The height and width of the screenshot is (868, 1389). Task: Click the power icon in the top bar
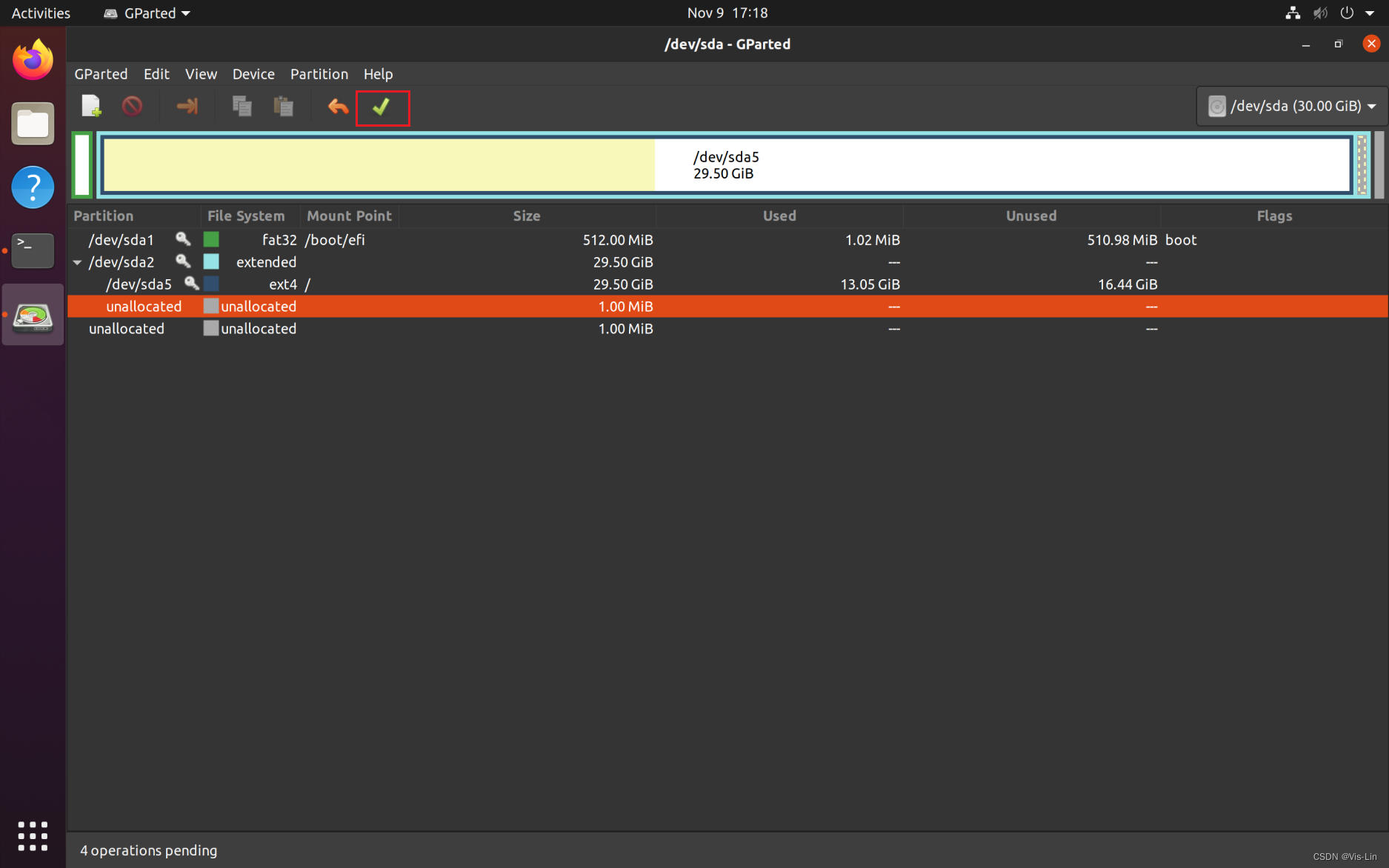click(x=1347, y=13)
